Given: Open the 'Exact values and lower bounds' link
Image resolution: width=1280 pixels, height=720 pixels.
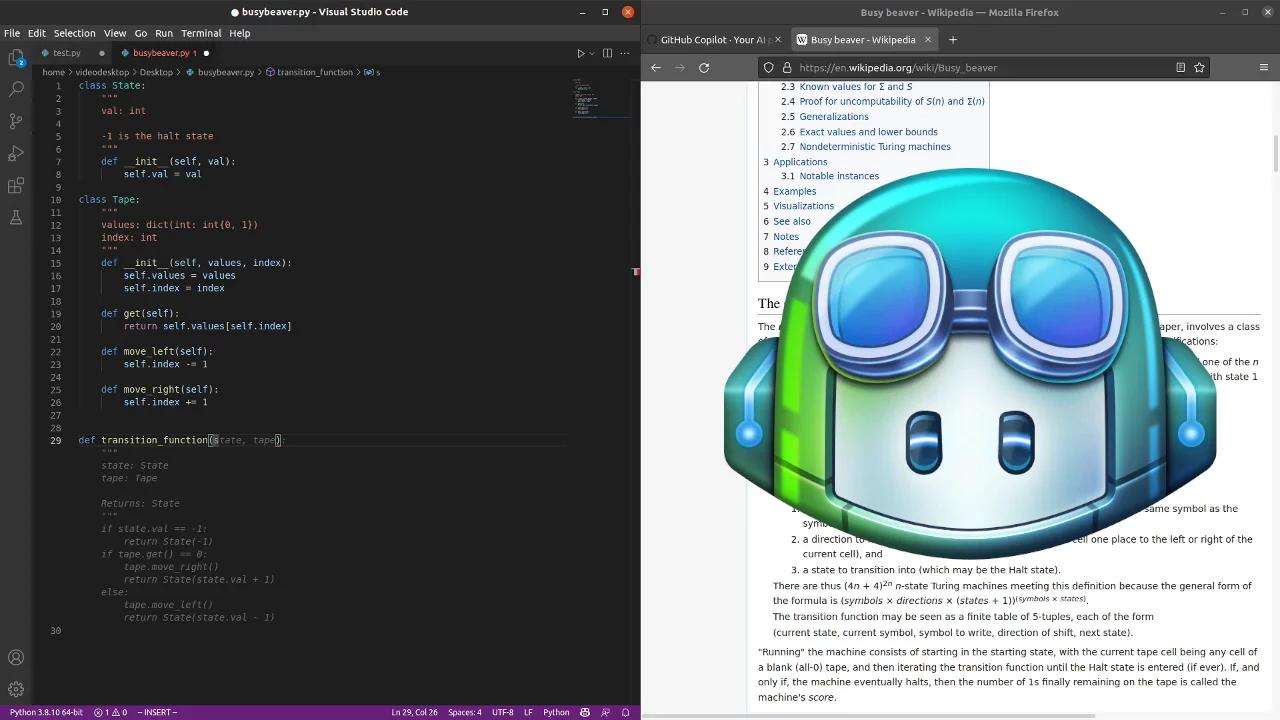Looking at the screenshot, I should tap(868, 132).
